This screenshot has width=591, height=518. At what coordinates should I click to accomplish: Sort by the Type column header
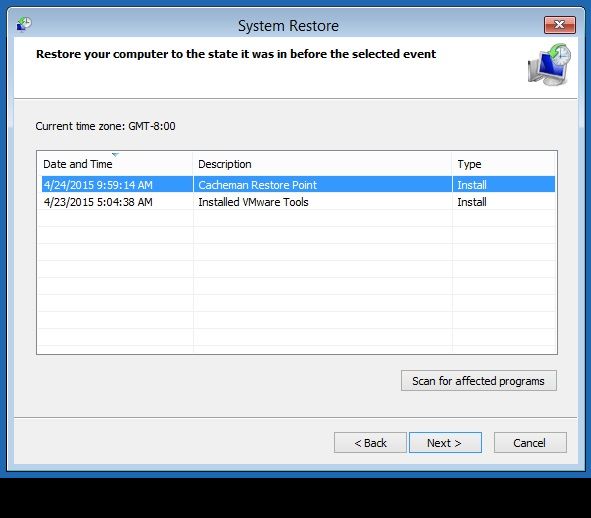tap(503, 164)
